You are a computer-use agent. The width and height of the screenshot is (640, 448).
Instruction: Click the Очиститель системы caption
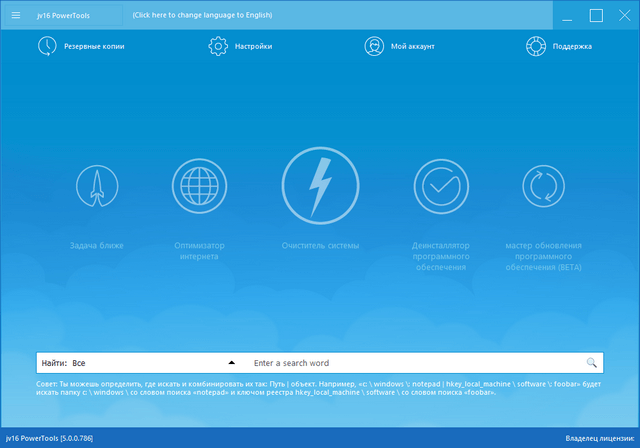click(320, 246)
